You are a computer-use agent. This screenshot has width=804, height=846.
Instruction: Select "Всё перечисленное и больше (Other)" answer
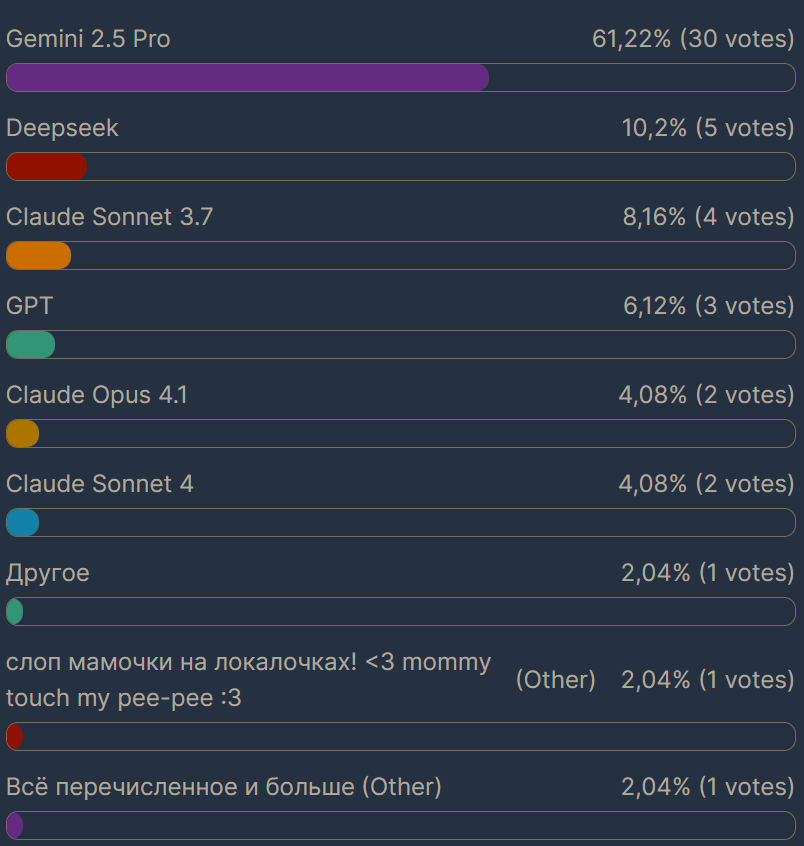click(224, 787)
